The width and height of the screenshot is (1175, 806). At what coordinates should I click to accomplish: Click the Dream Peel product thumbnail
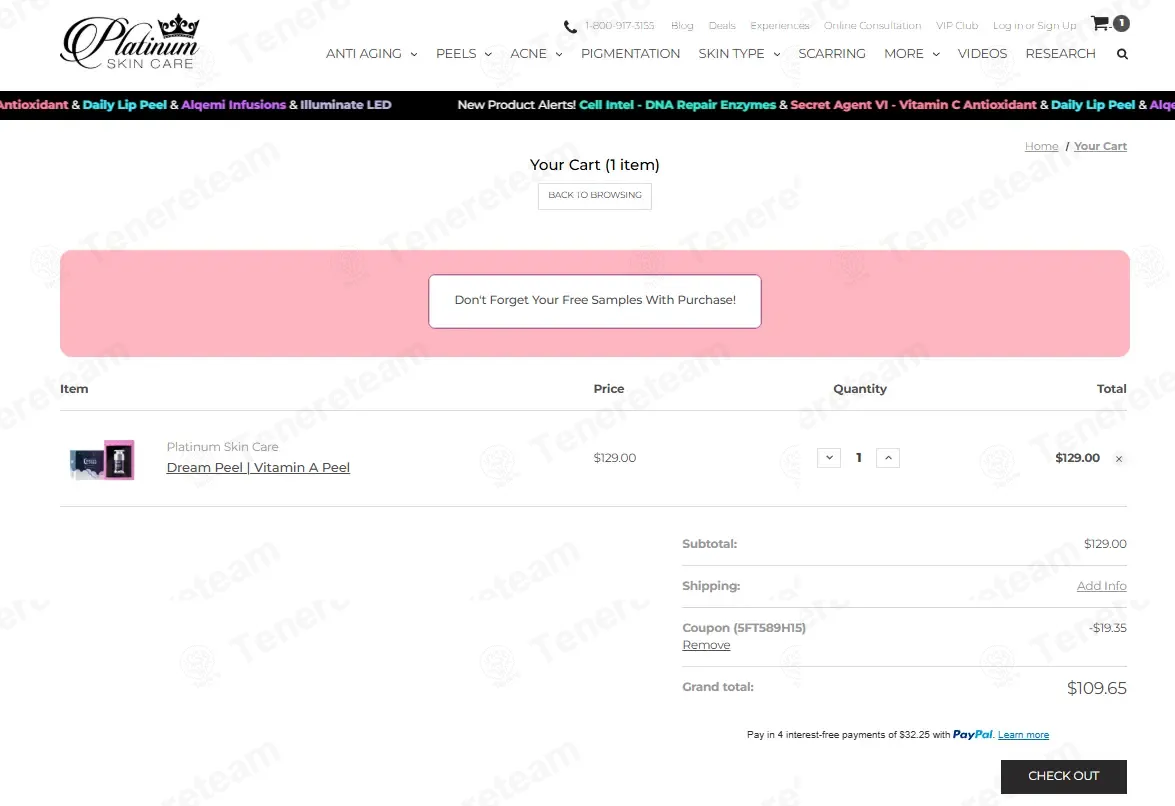click(x=102, y=460)
